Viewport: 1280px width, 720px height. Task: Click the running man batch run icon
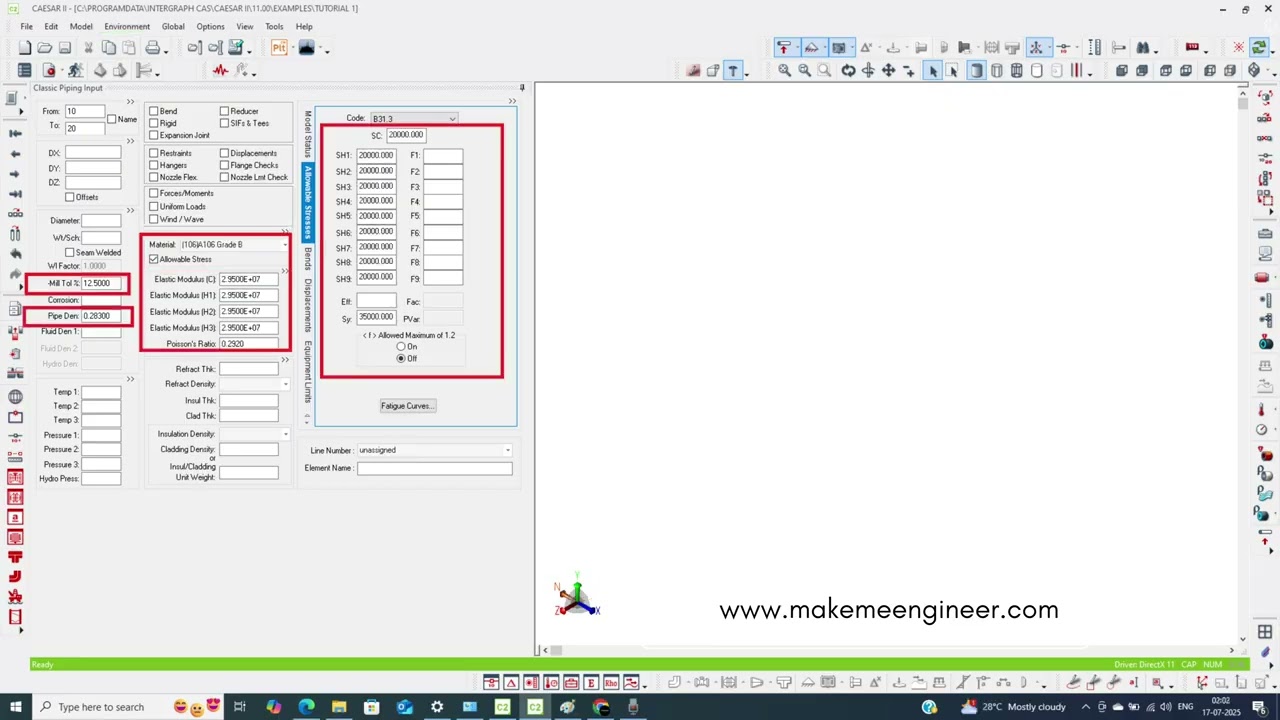click(x=75, y=70)
